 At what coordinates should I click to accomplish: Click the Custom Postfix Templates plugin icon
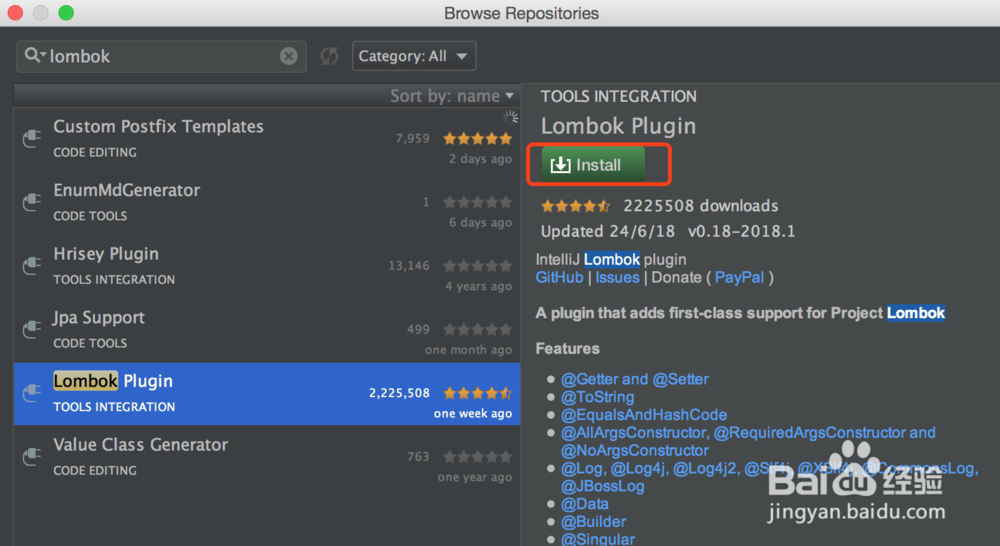click(31, 138)
